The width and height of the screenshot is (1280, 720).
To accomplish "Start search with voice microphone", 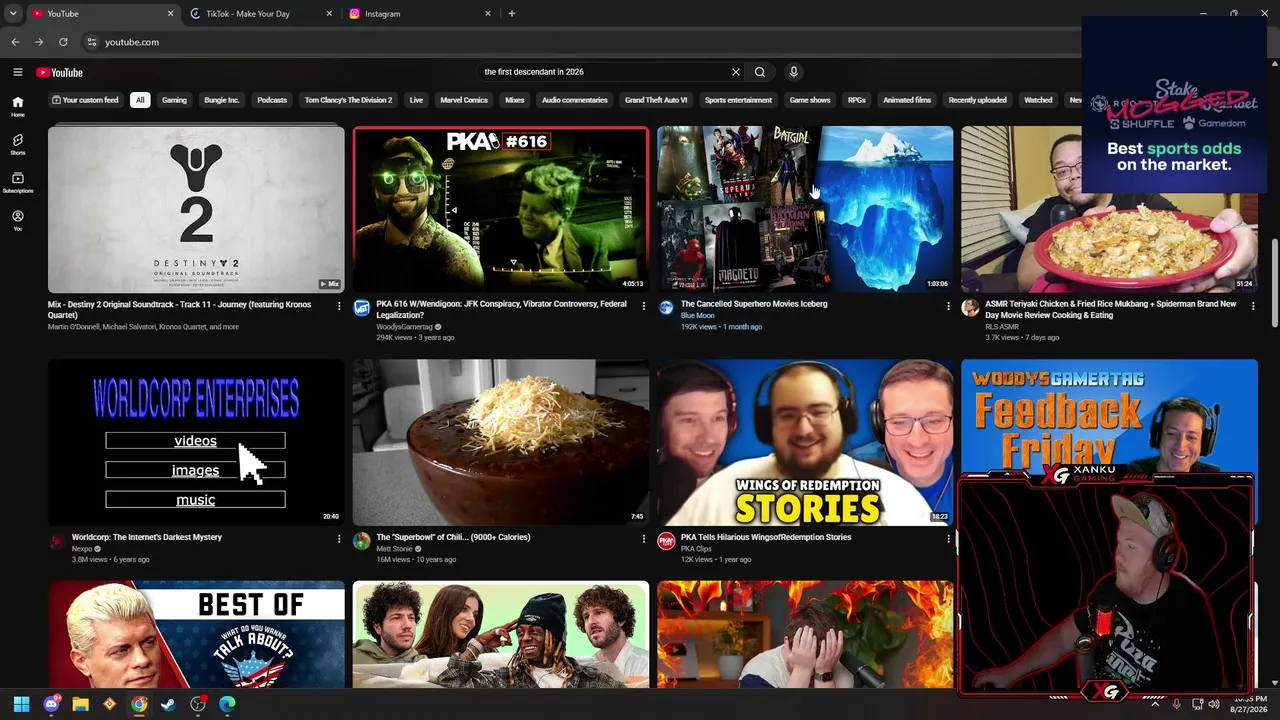I will 794,72.
